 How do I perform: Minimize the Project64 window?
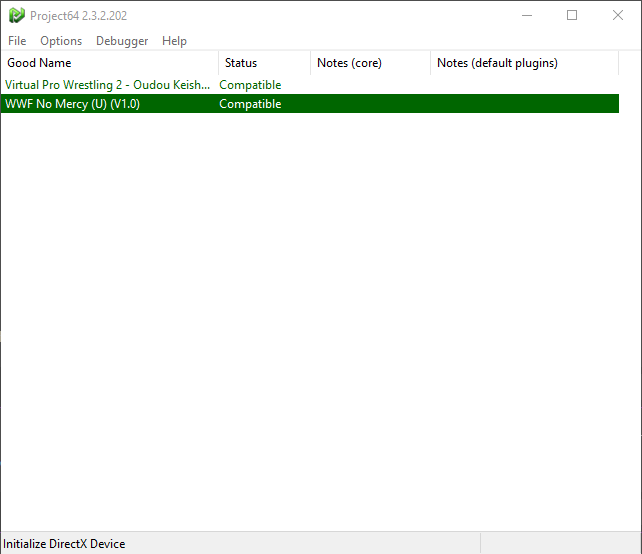pyautogui.click(x=527, y=16)
